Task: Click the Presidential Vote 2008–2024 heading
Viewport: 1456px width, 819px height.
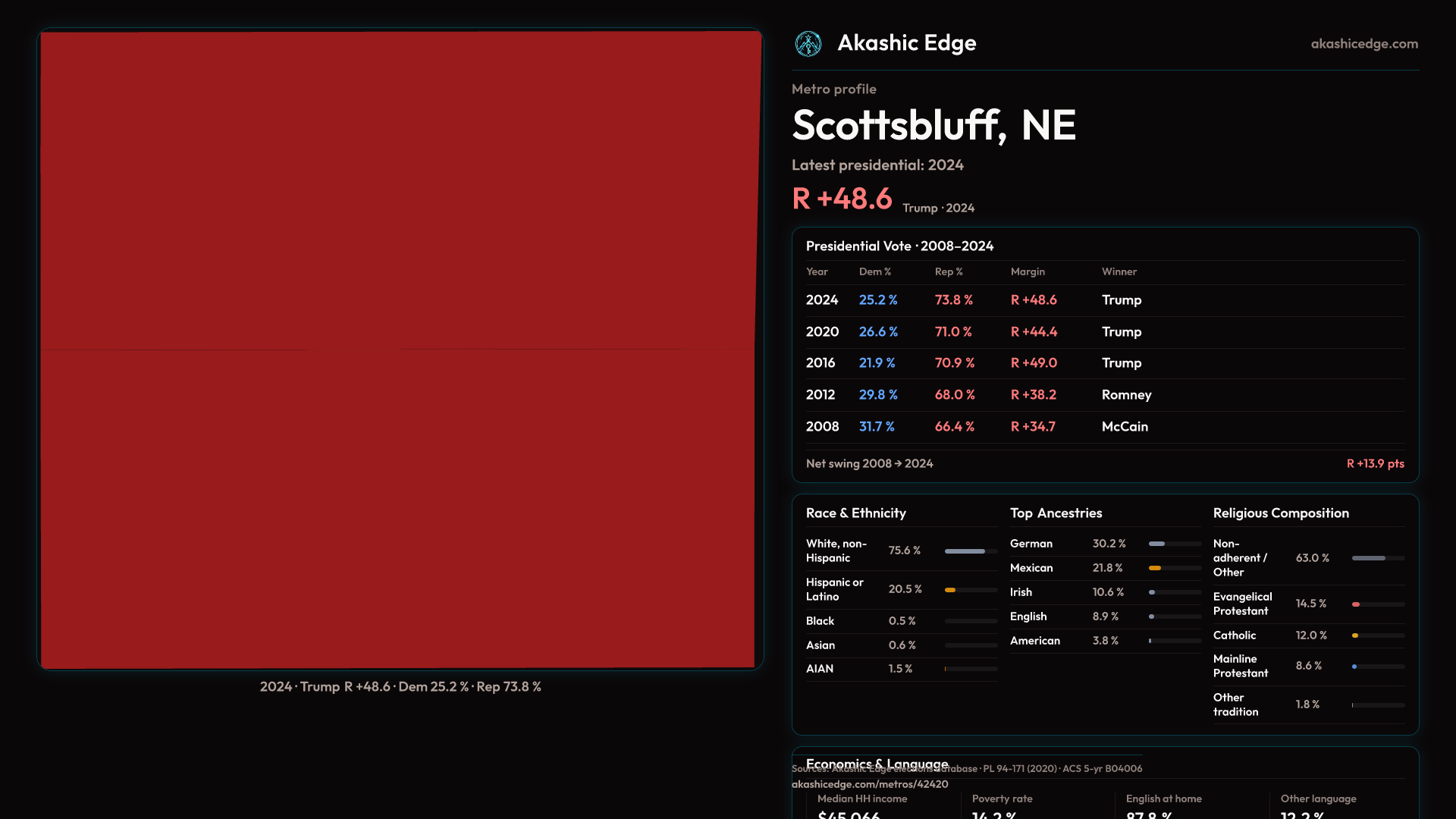Action: point(899,246)
